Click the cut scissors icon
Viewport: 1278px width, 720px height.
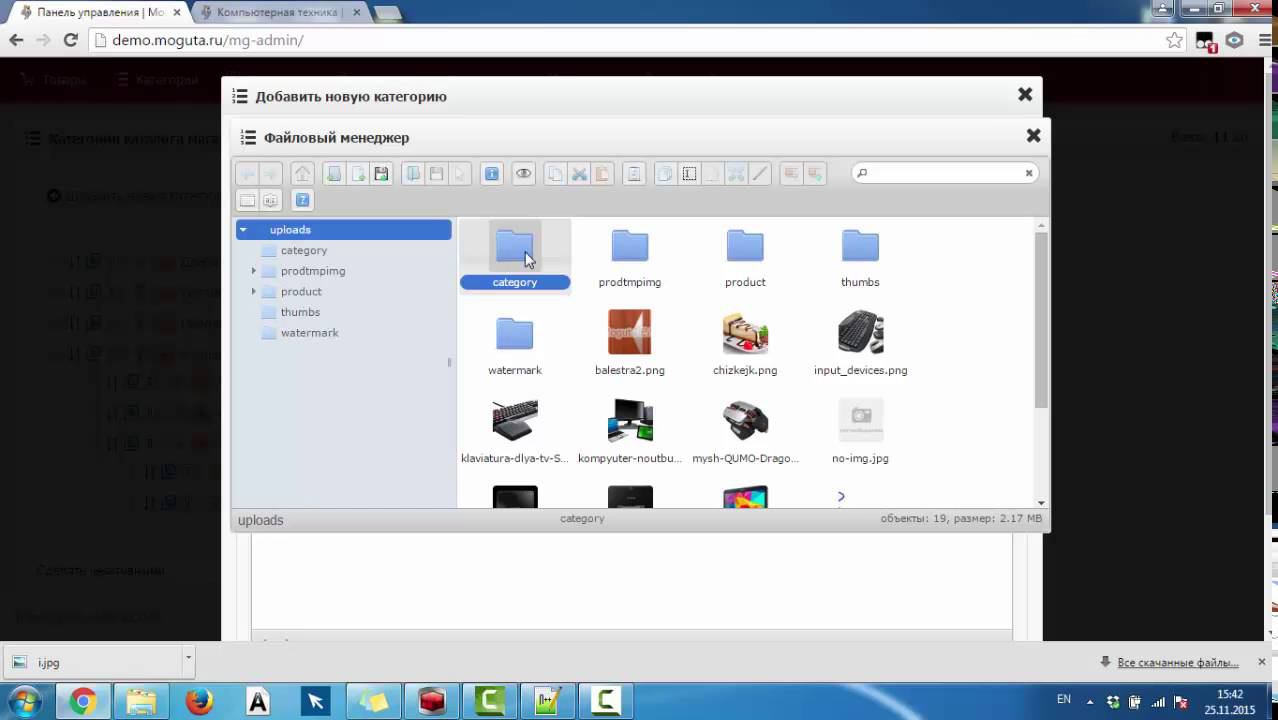pyautogui.click(x=579, y=174)
